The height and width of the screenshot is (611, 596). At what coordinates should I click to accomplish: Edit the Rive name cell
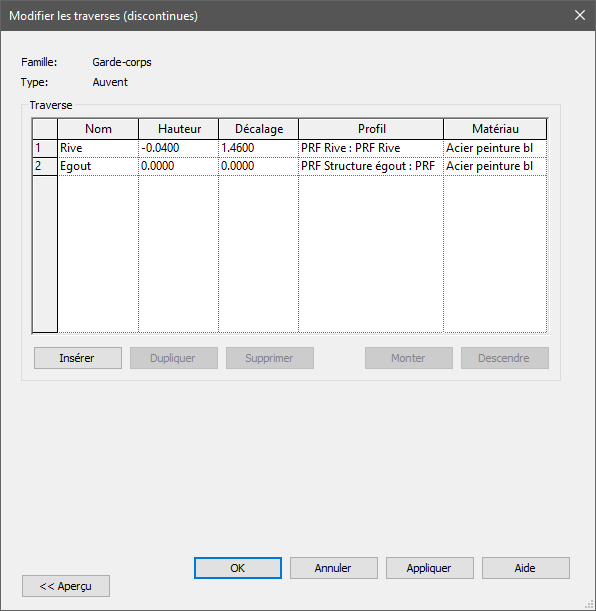tap(98, 148)
